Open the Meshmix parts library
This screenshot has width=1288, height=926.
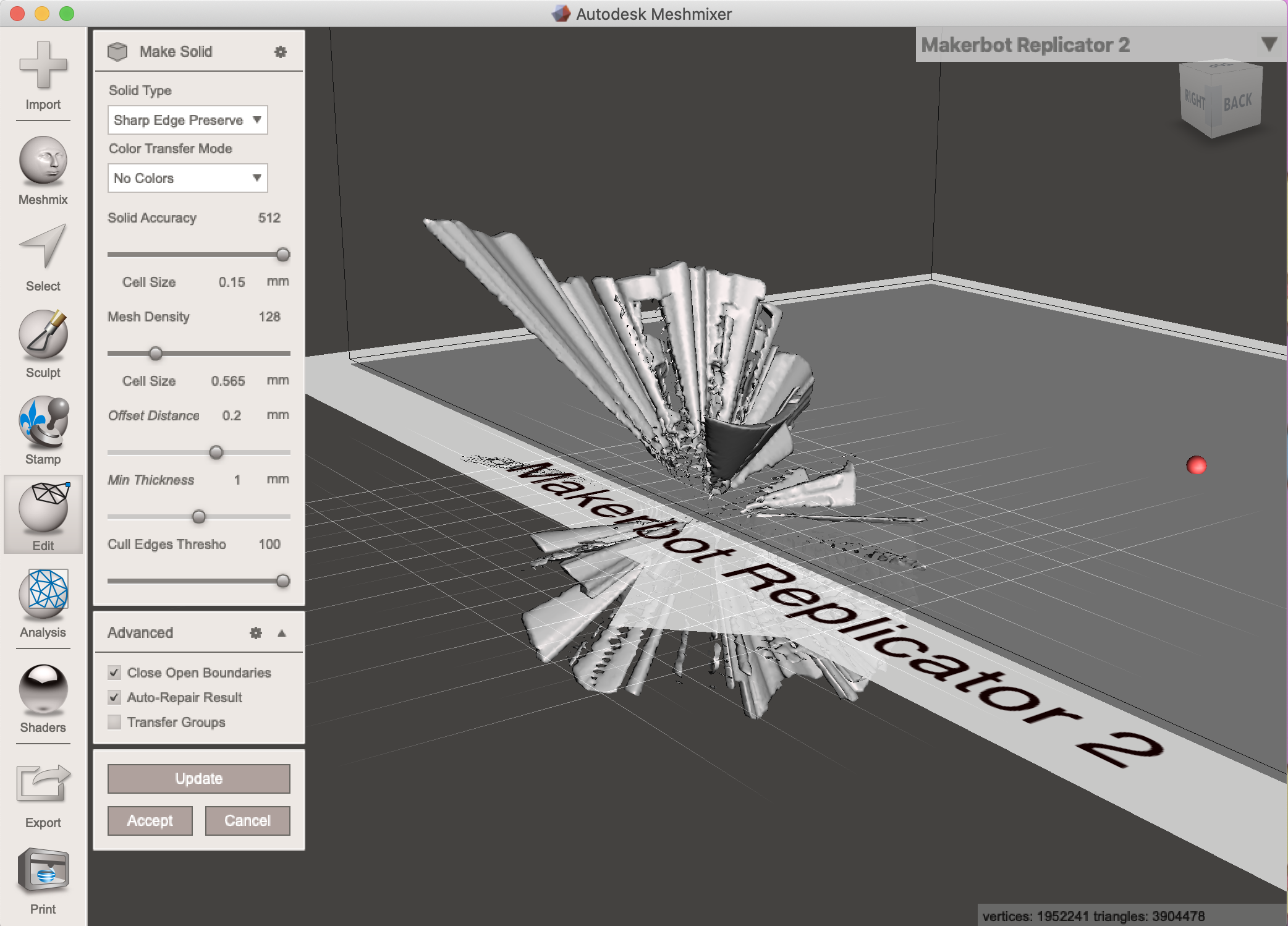[x=43, y=171]
